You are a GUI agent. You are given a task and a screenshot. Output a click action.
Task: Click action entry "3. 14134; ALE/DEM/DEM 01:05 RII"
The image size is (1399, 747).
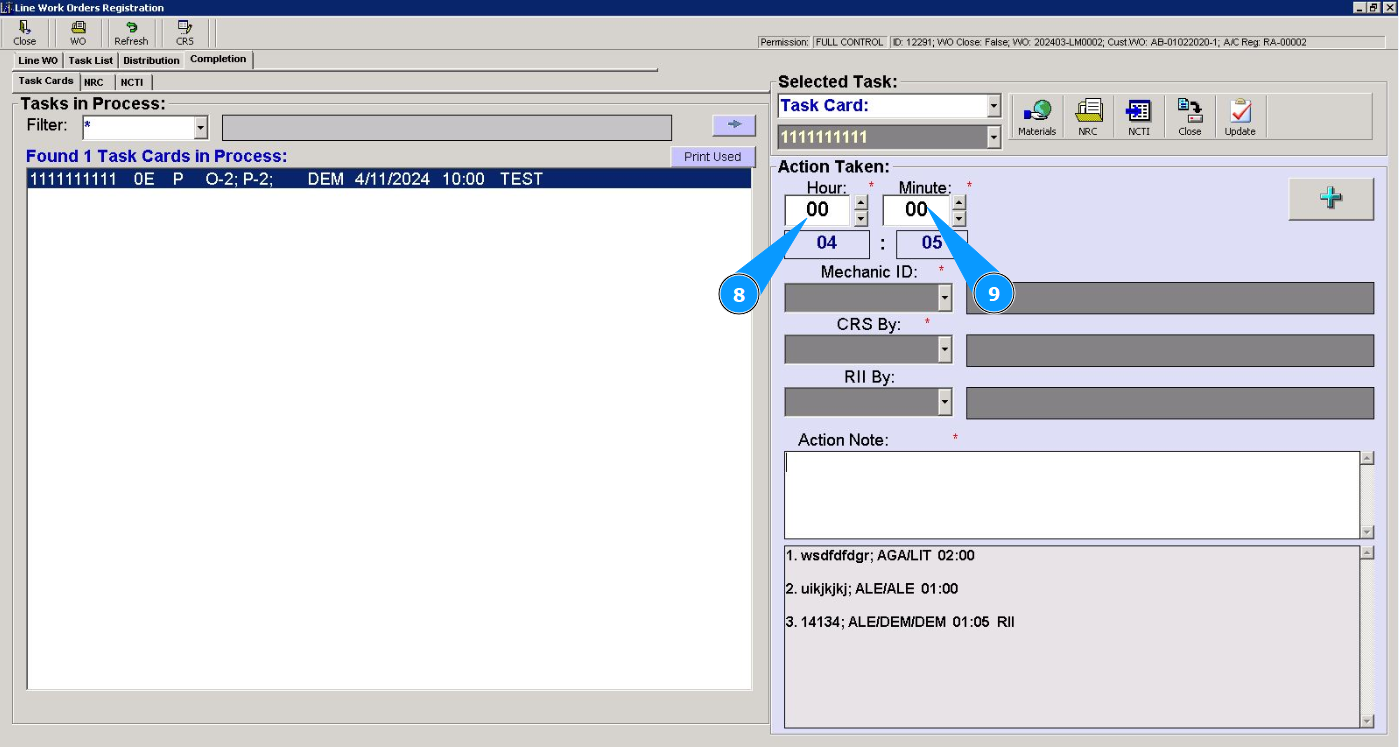(900, 622)
